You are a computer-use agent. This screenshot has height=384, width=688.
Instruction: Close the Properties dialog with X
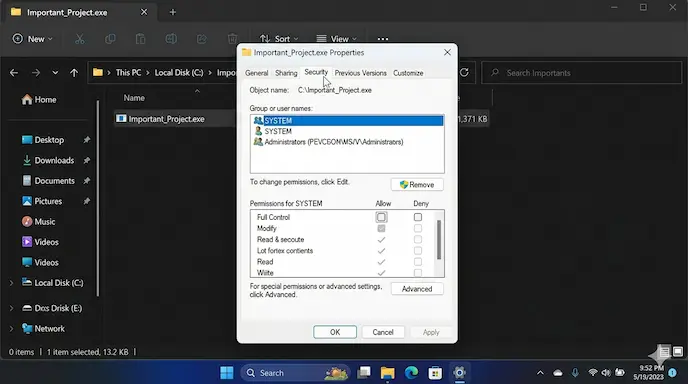(x=447, y=52)
